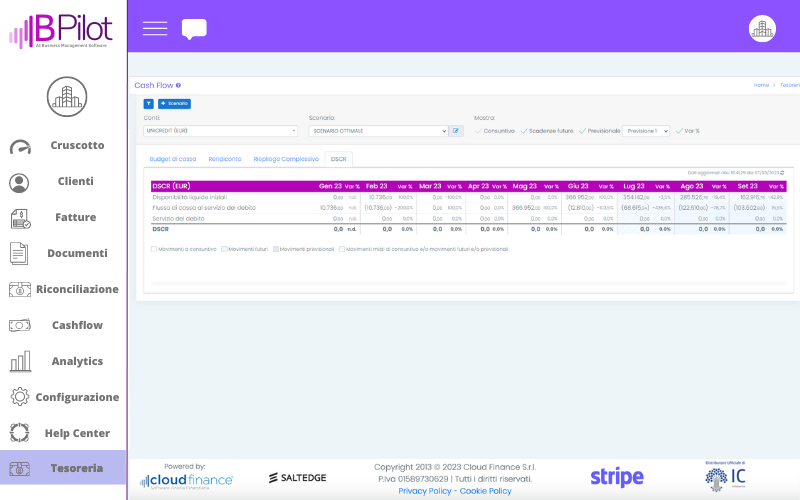
Task: Click the Home breadcrumb link
Action: pyautogui.click(x=761, y=85)
